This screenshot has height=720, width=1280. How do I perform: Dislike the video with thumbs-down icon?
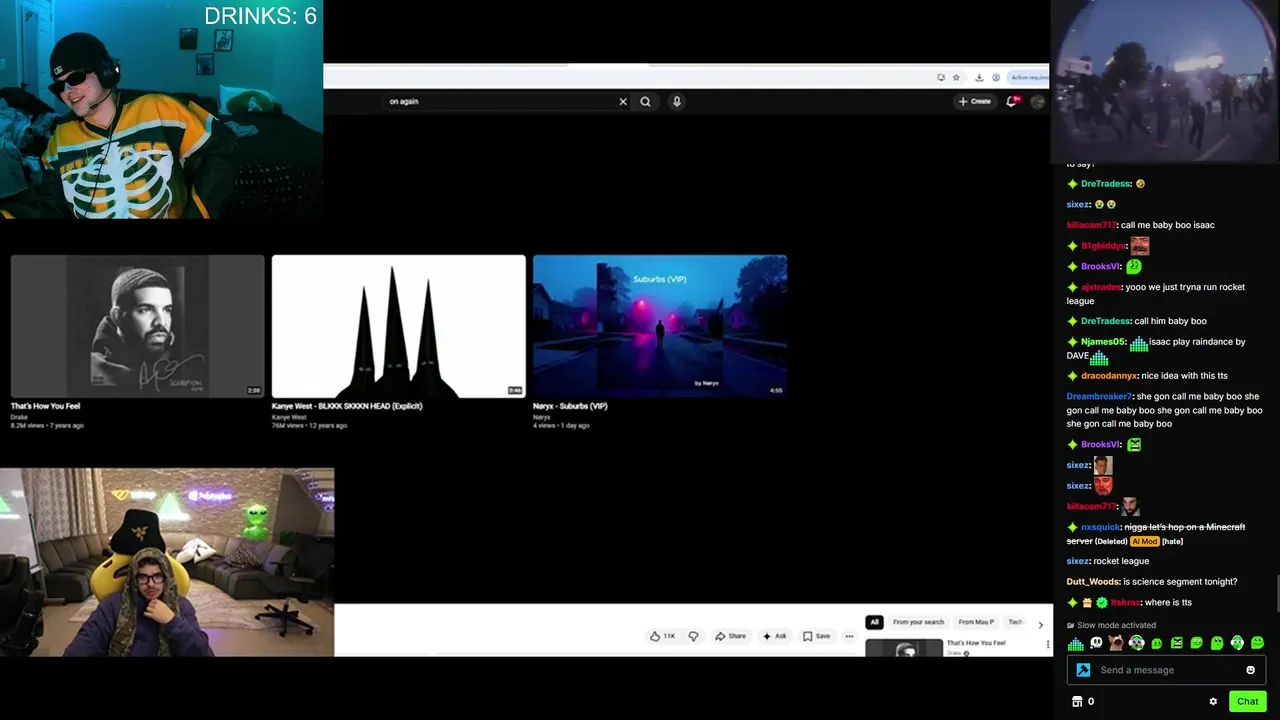pyautogui.click(x=693, y=636)
